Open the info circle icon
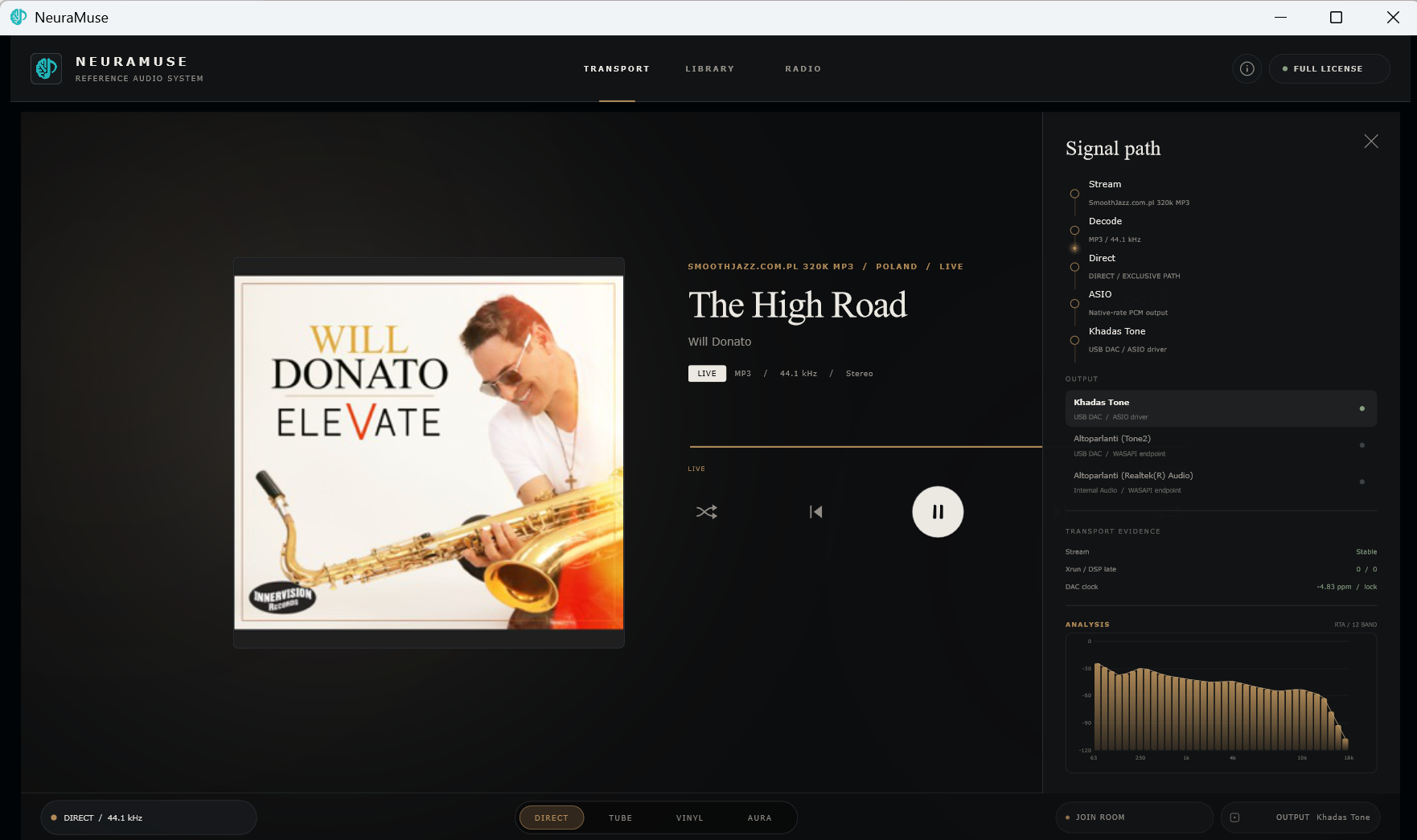This screenshot has width=1417, height=840. click(x=1247, y=68)
